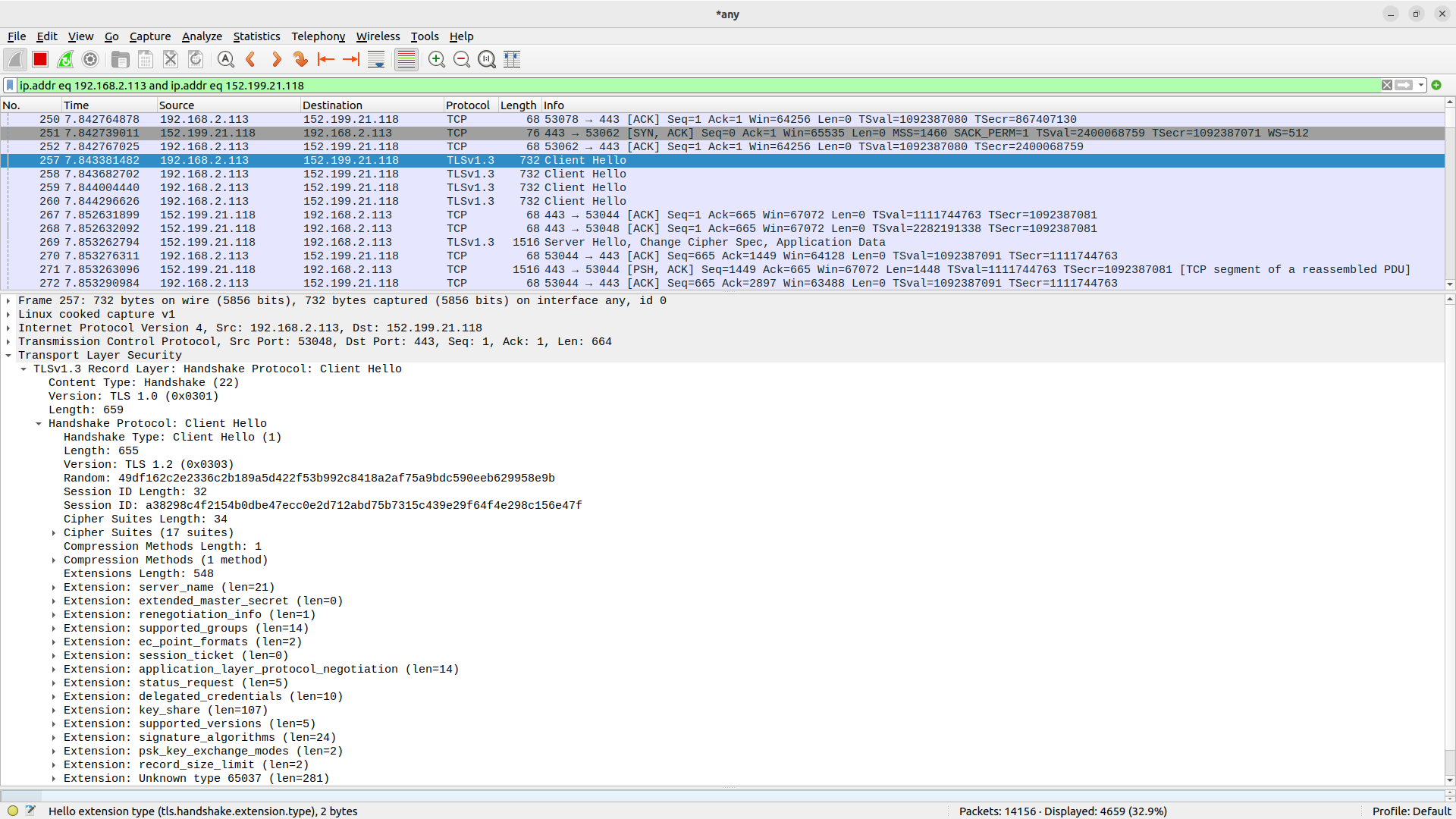Screen dimensions: 1456x819
Task: Restart the current capture
Action: 65,59
